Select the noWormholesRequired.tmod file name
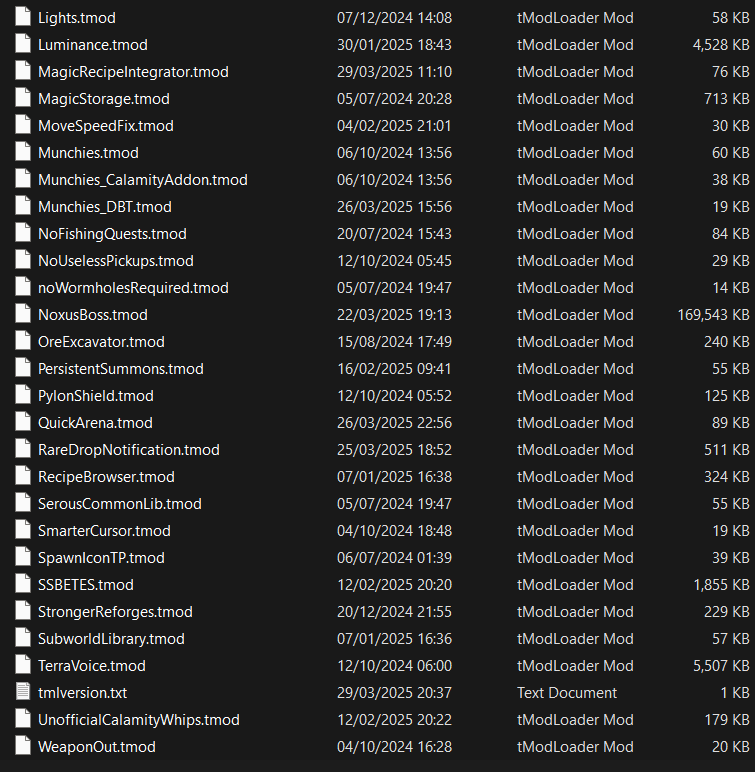Viewport: 755px width, 772px height. pyautogui.click(x=133, y=288)
